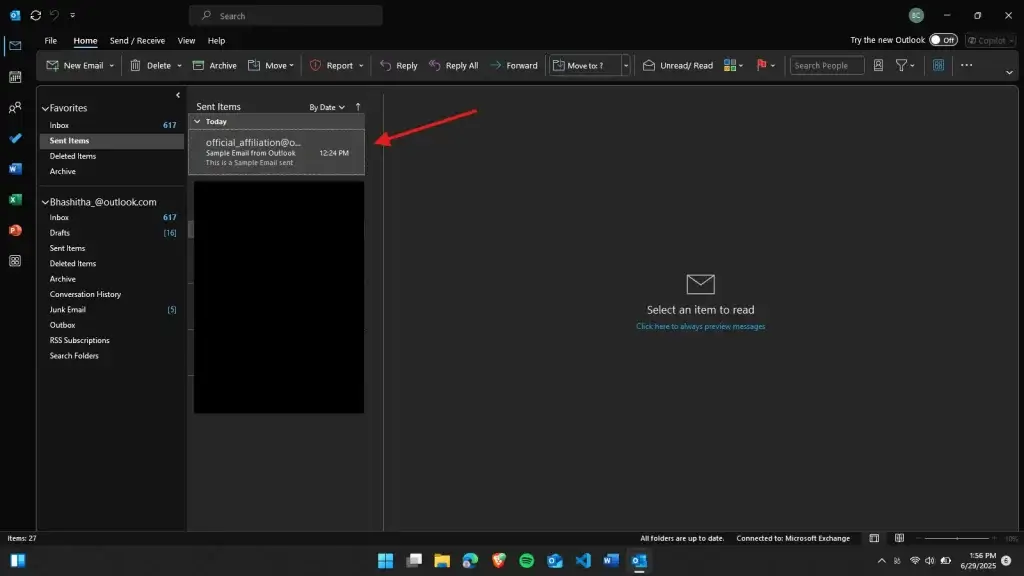Viewport: 1024px width, 576px height.
Task: Launch Excel from Outlook's left navigation bar
Action: click(15, 200)
